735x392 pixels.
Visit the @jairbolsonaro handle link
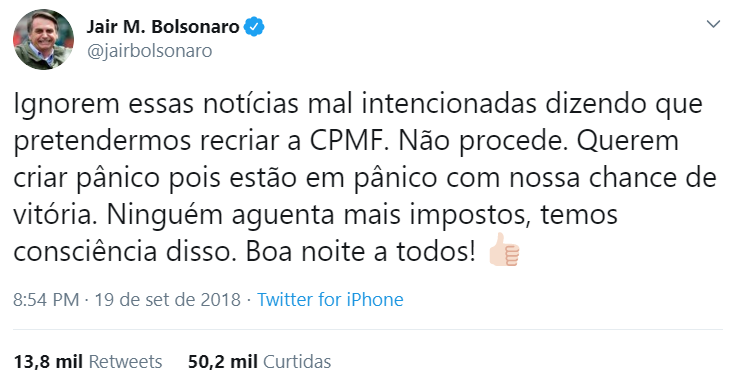pyautogui.click(x=150, y=51)
